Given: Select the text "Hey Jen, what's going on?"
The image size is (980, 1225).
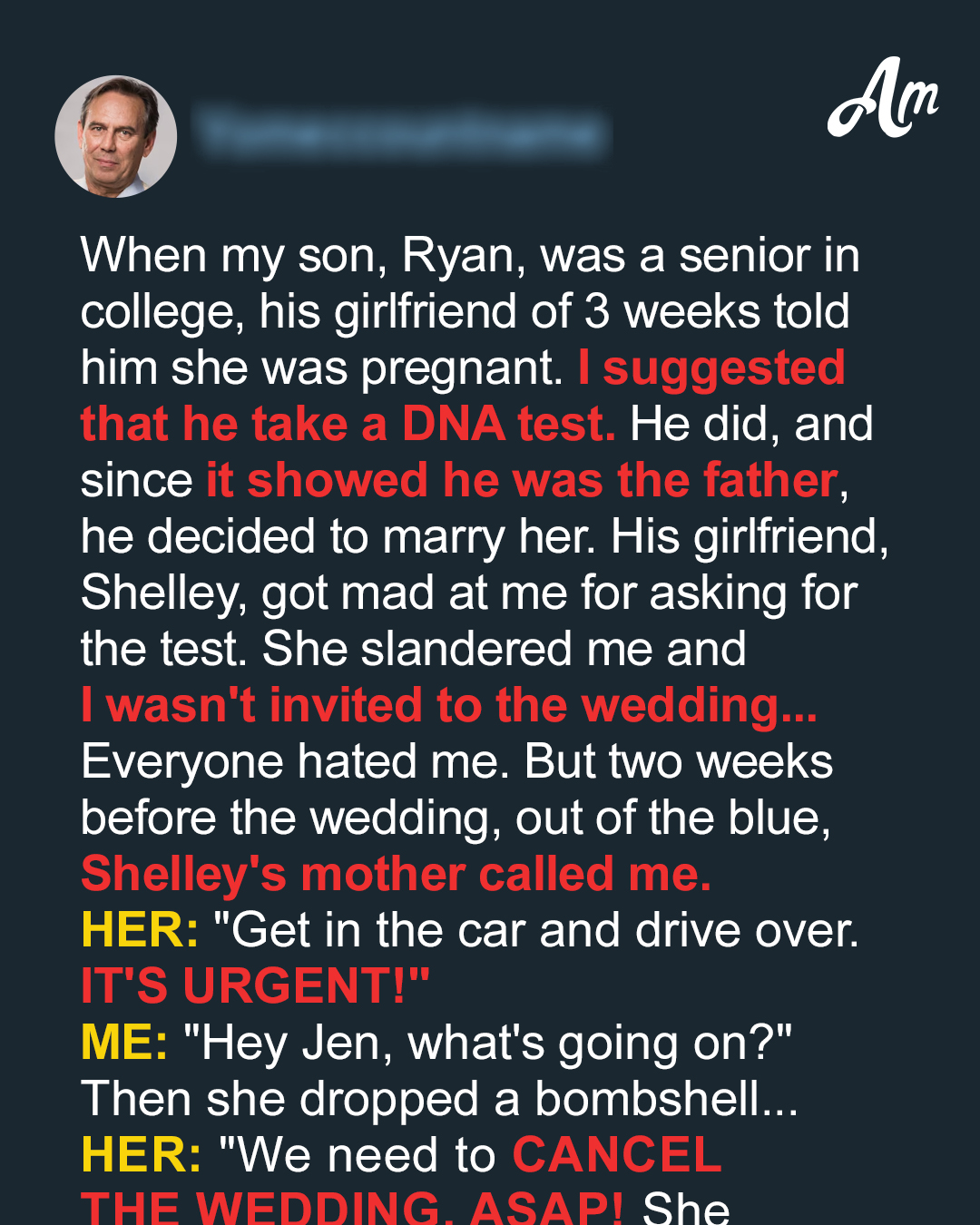Looking at the screenshot, I should 487,1043.
